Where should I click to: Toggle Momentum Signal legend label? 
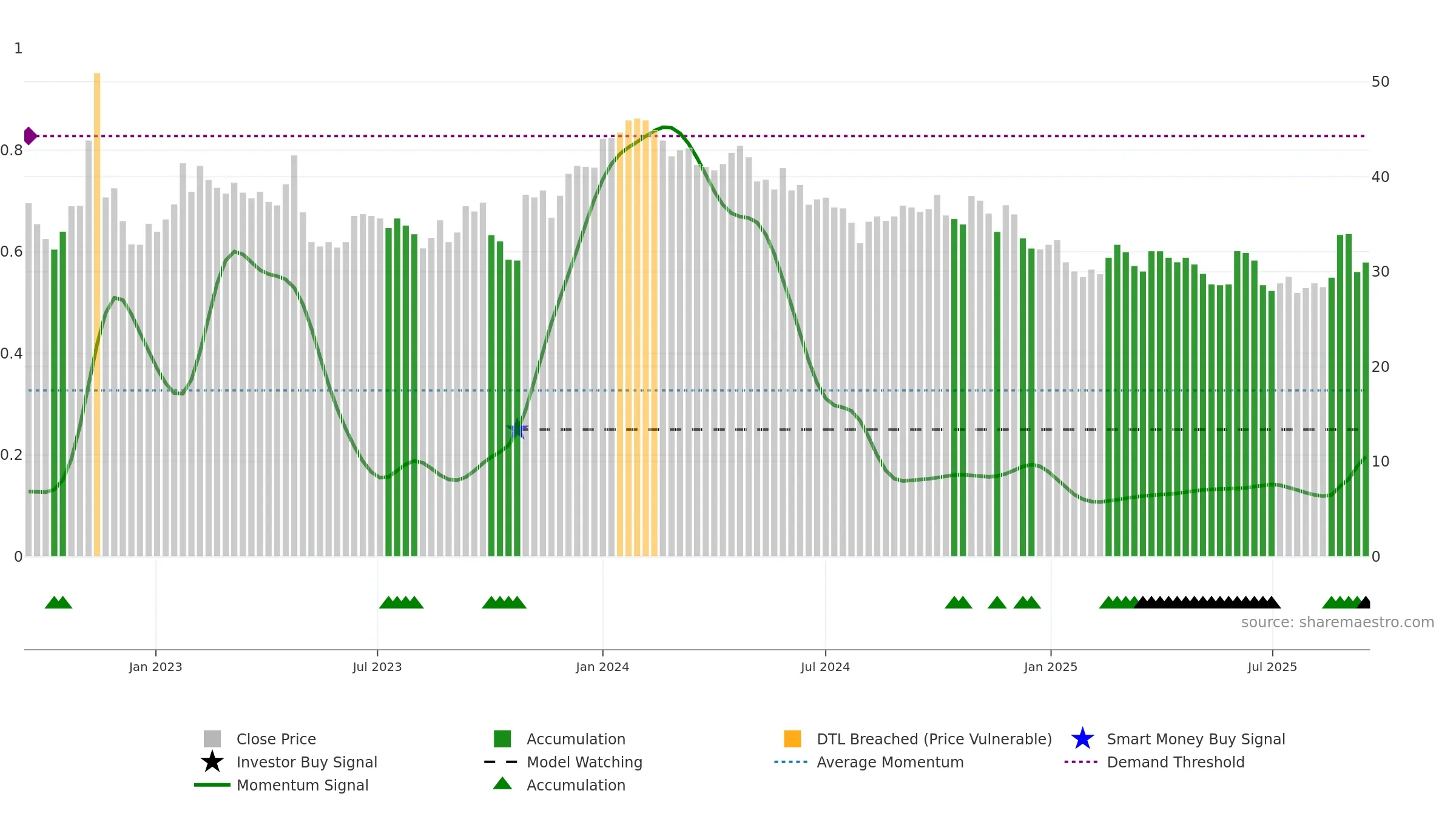[x=303, y=785]
